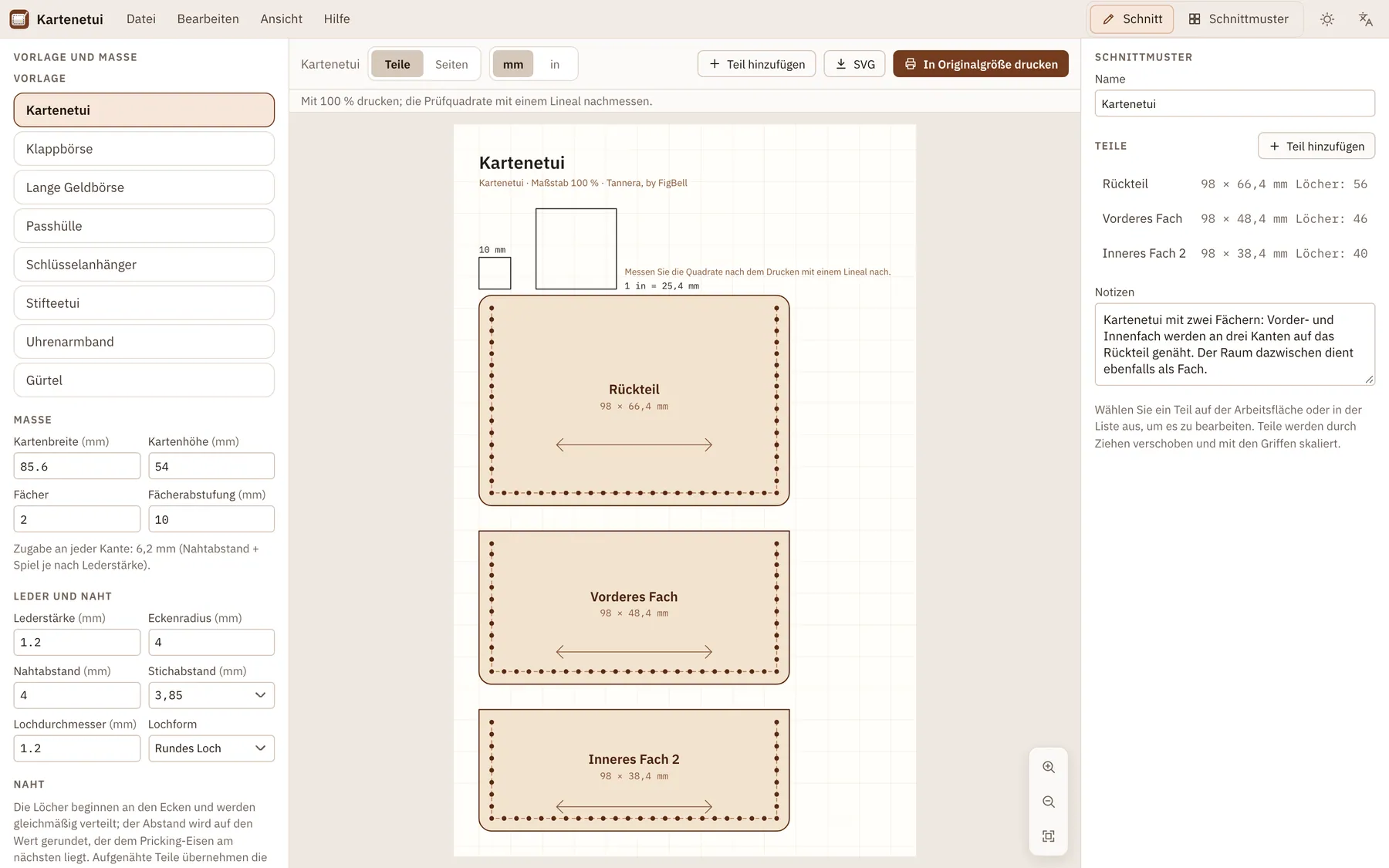Select the Vorderes Fach row in parts list
The width and height of the screenshot is (1389, 868).
point(1235,219)
